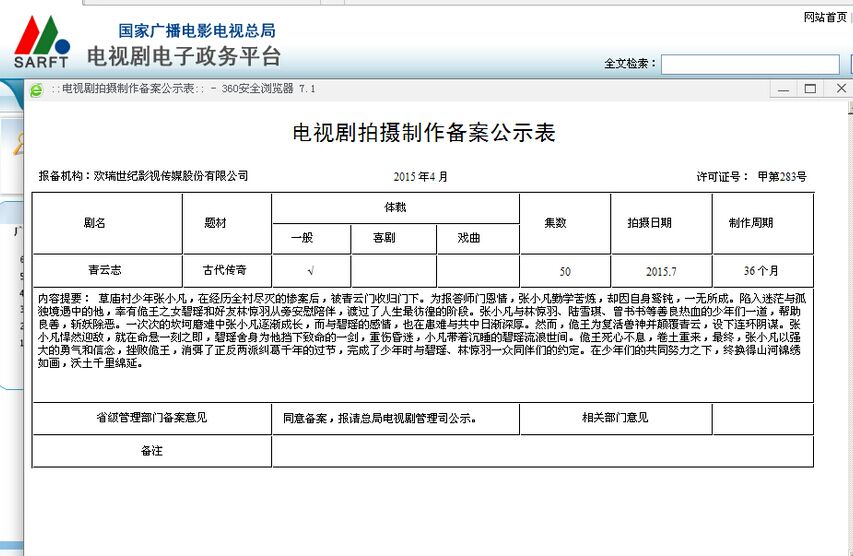
Task: Click the 古代传奇 genre cell
Action: (225, 270)
